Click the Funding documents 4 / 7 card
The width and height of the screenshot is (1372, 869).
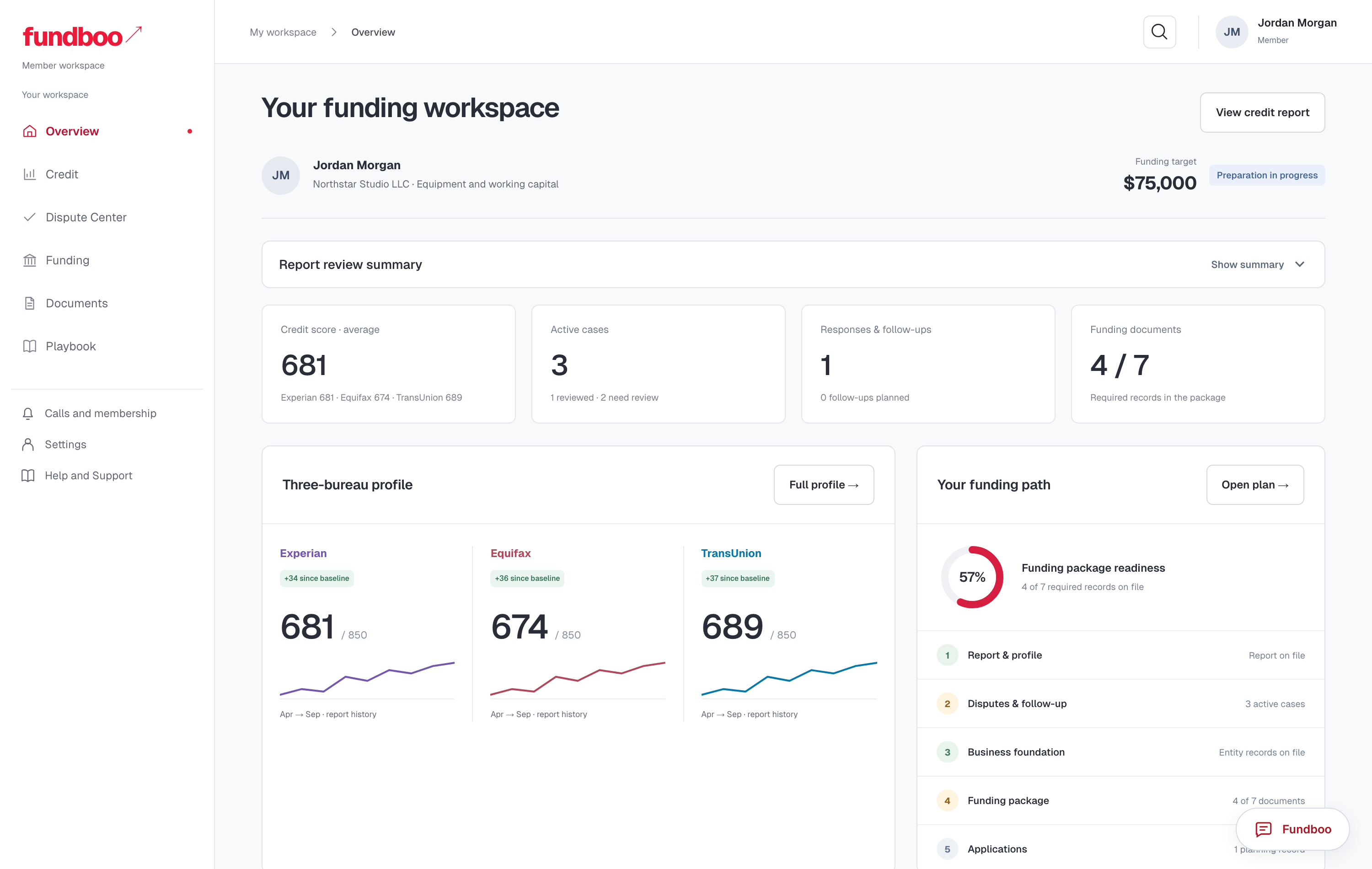[x=1198, y=364]
